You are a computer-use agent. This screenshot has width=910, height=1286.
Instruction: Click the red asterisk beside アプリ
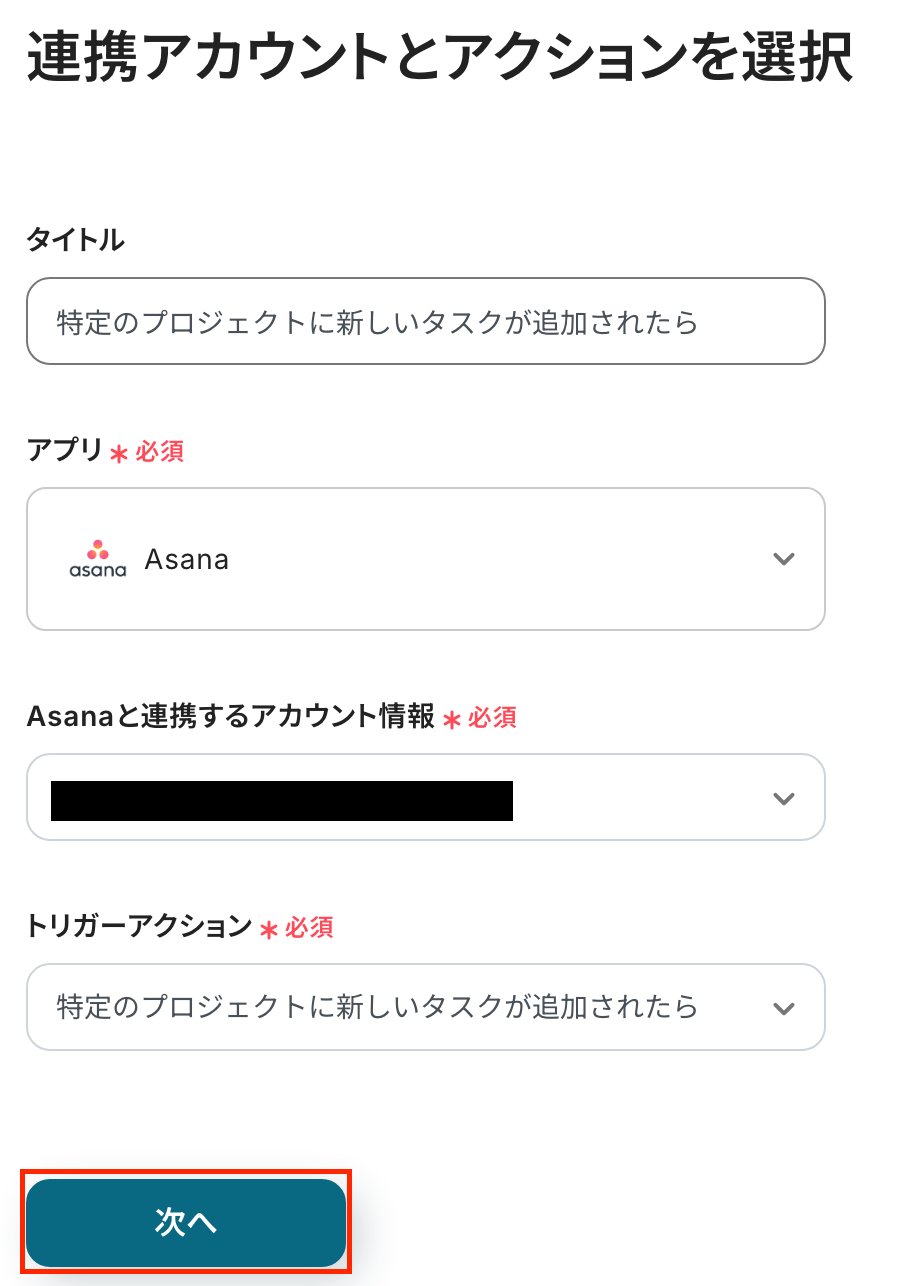[x=119, y=454]
